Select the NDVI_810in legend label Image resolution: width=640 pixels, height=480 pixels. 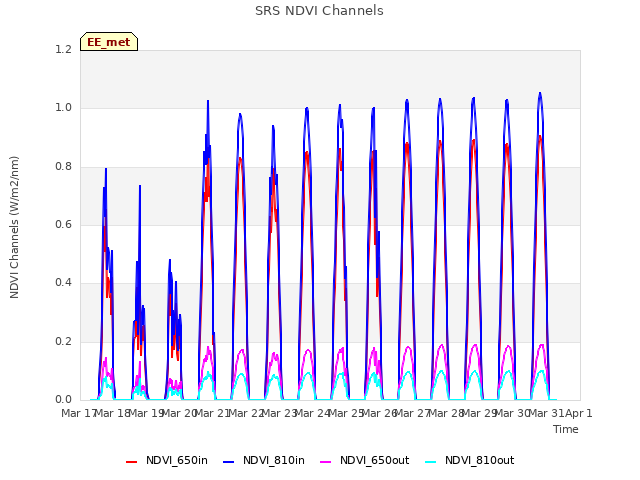[x=274, y=460]
